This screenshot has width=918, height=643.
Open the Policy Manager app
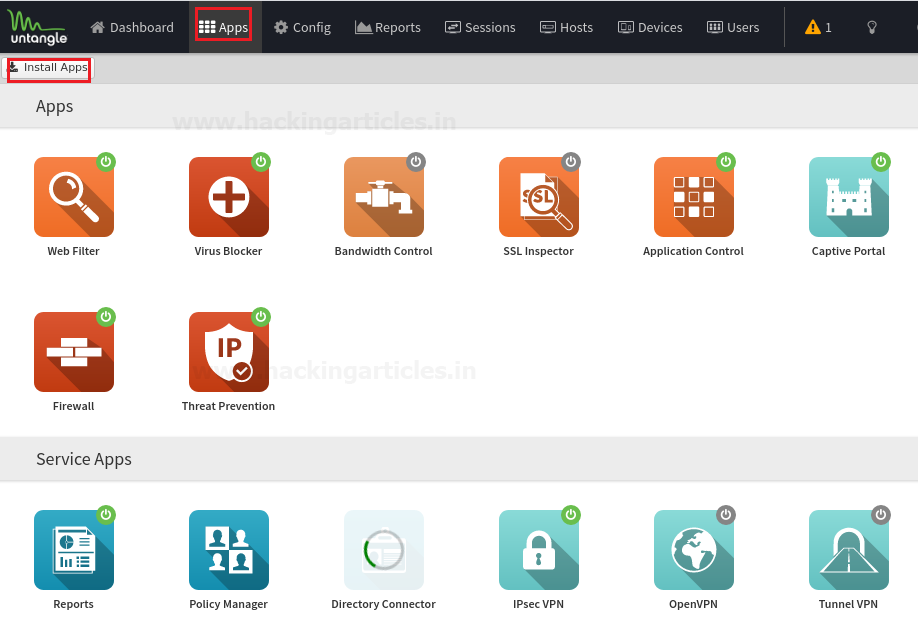pos(229,550)
